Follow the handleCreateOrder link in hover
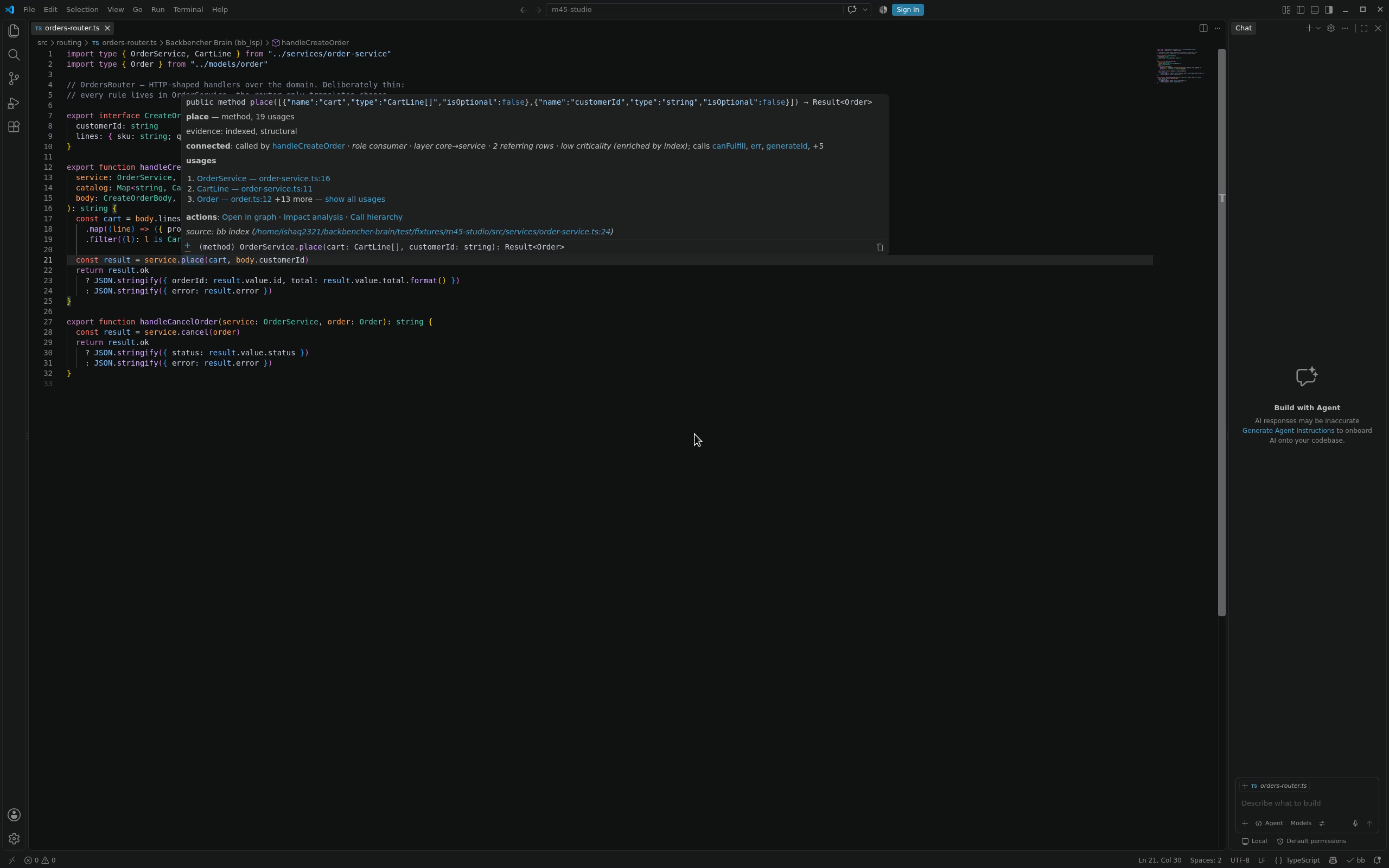This screenshot has width=1389, height=868. (x=308, y=146)
